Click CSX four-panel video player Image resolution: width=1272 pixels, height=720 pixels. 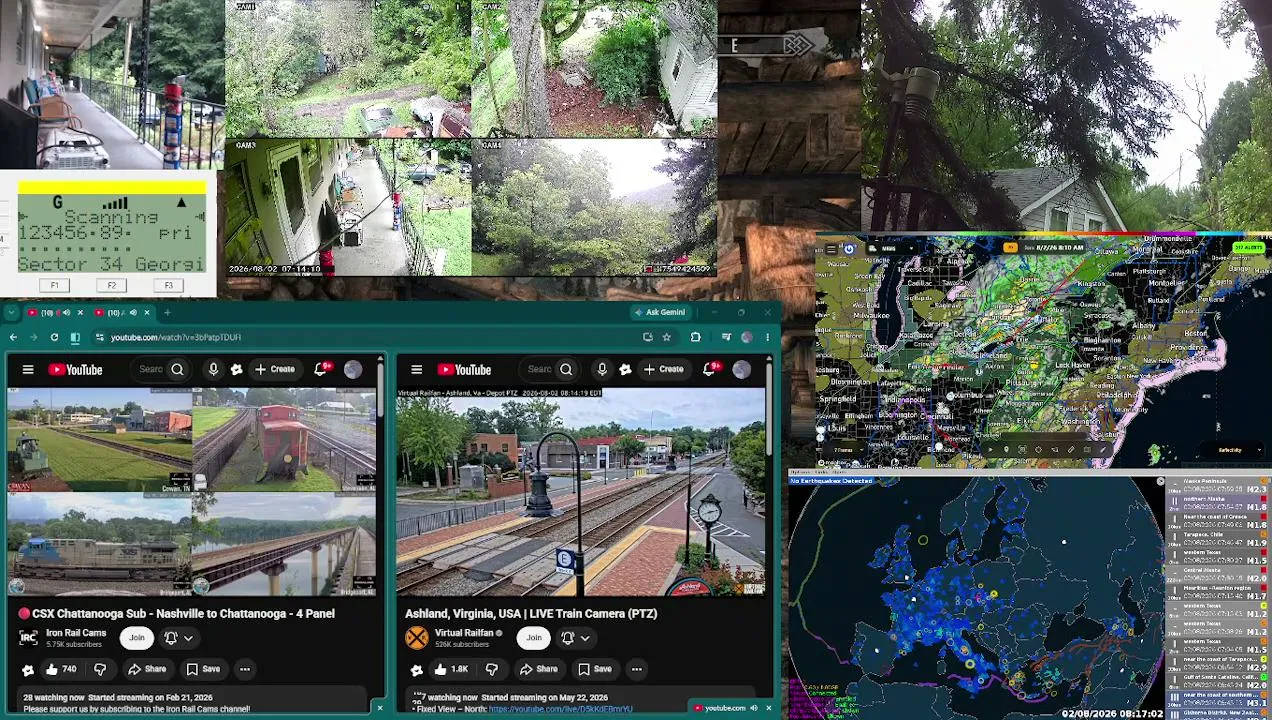click(192, 492)
